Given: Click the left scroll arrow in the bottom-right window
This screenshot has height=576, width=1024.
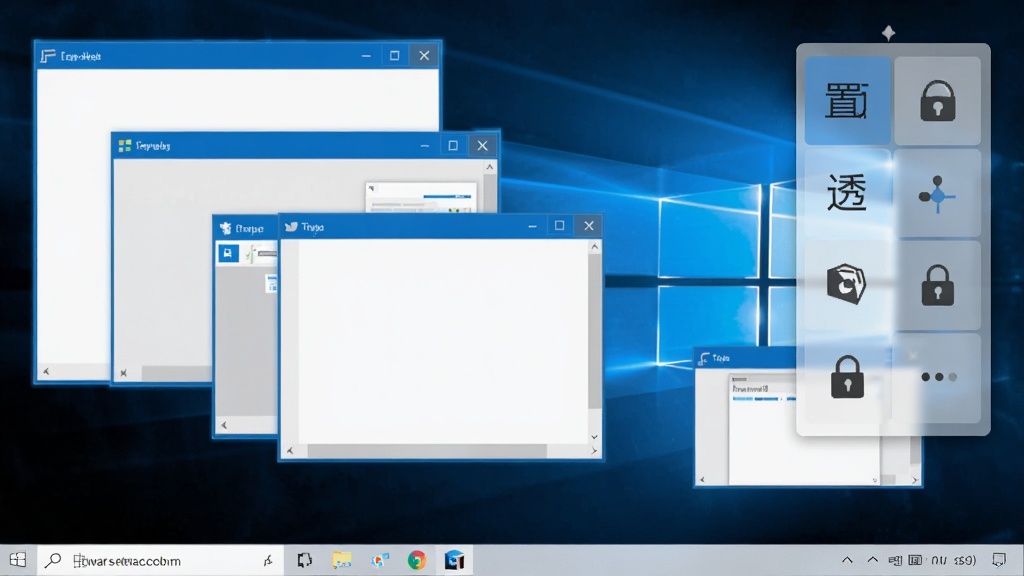Looking at the screenshot, I should pyautogui.click(x=702, y=480).
